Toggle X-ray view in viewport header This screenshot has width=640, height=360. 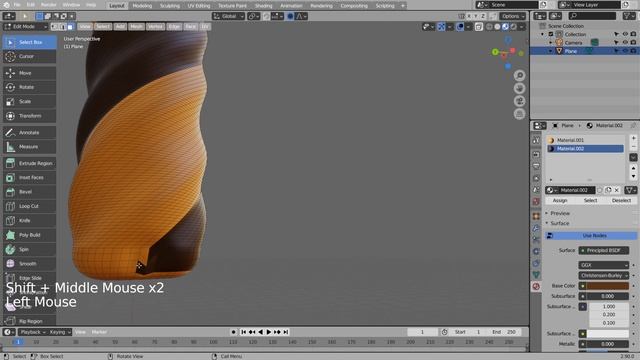pyautogui.click(x=478, y=27)
